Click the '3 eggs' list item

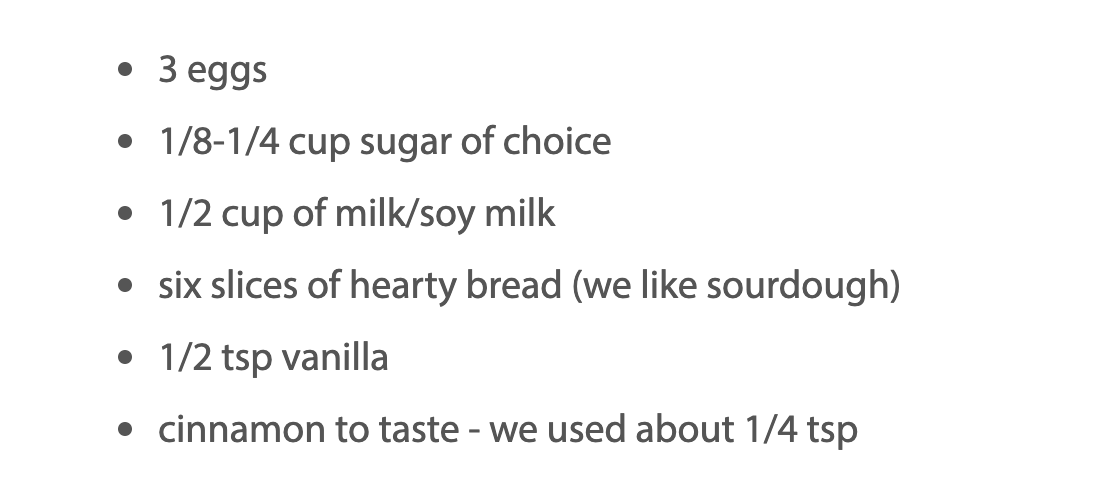(x=212, y=71)
